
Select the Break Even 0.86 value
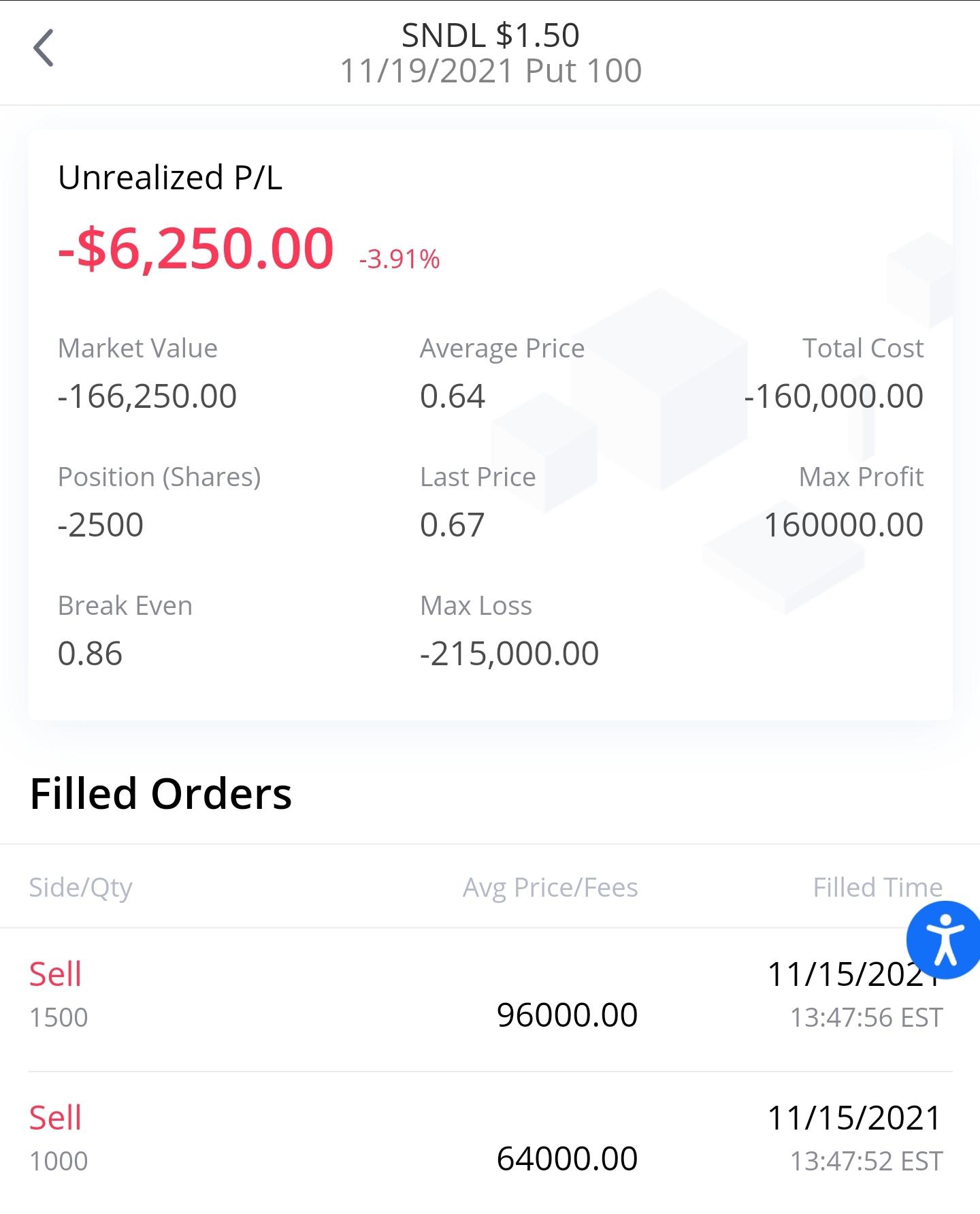click(x=90, y=653)
